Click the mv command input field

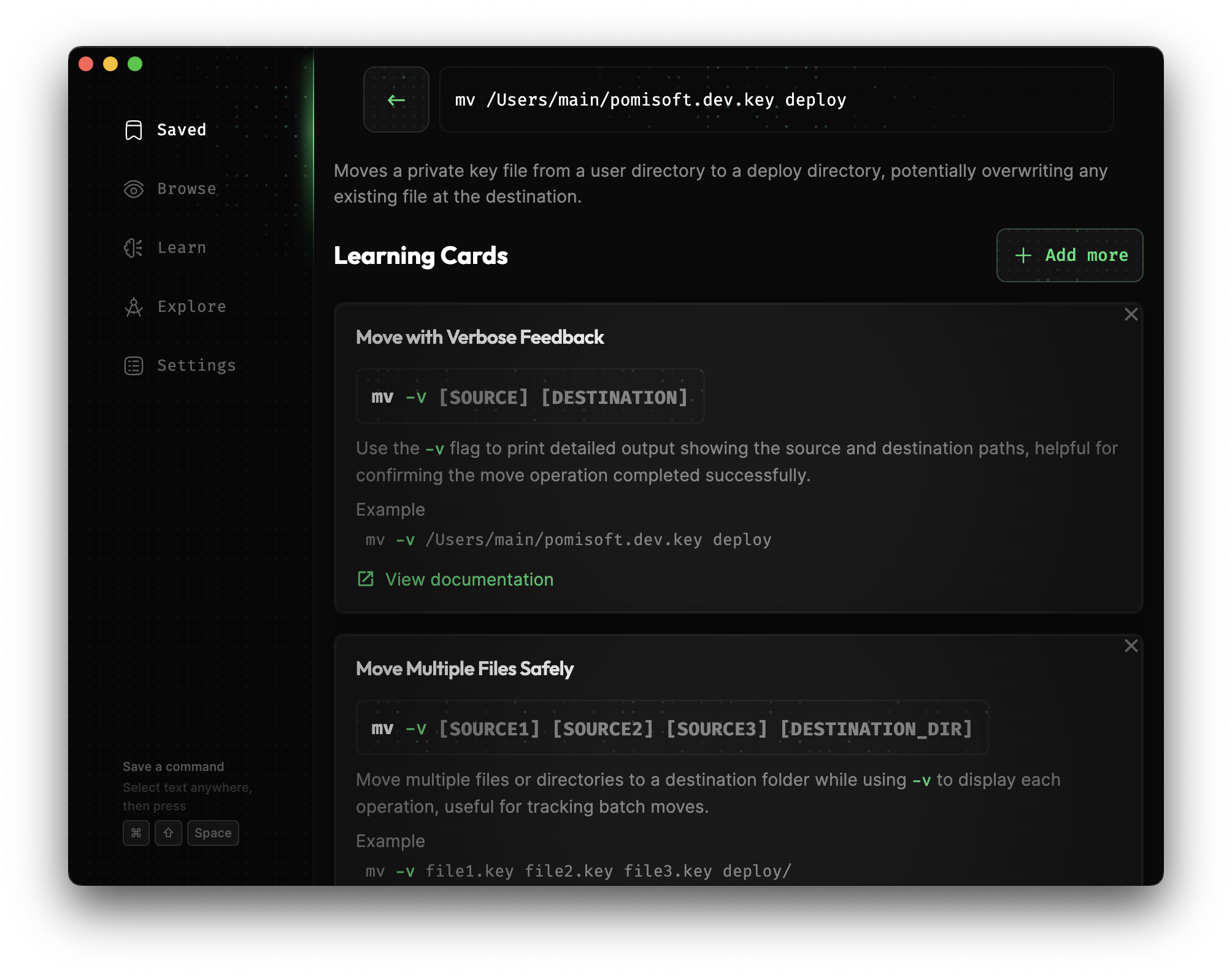776,99
